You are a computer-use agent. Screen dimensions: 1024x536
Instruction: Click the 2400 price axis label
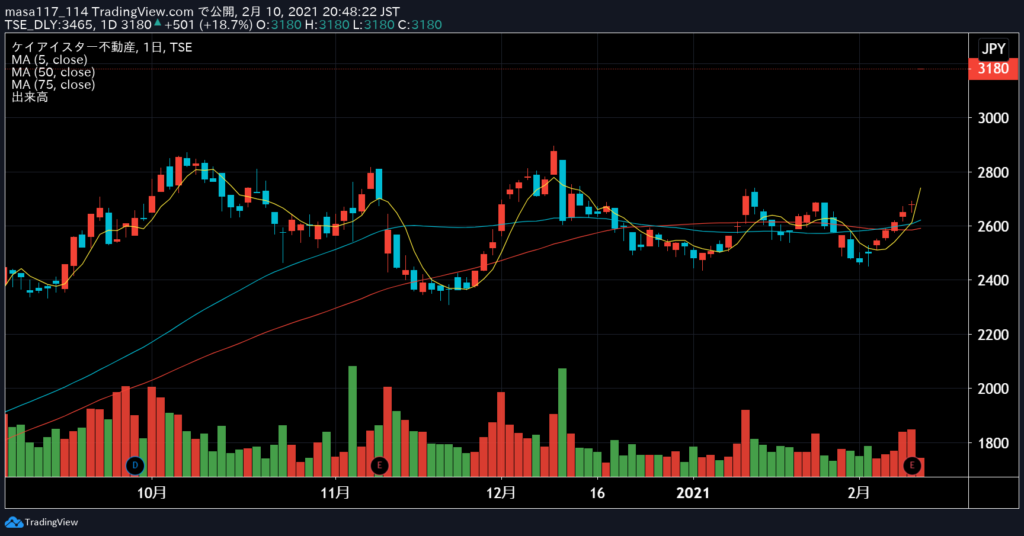click(x=993, y=280)
